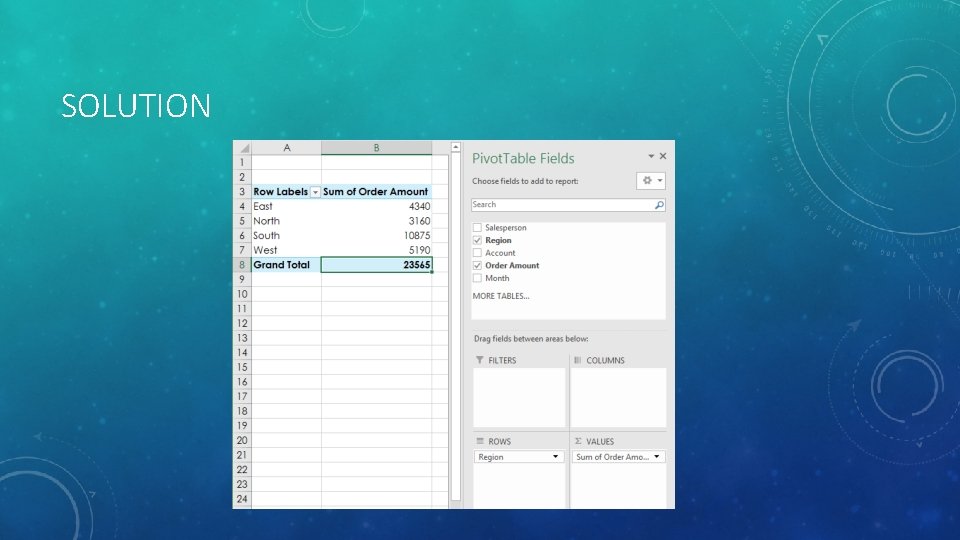
Task: Select the cell with value 4340
Action: 377,206
